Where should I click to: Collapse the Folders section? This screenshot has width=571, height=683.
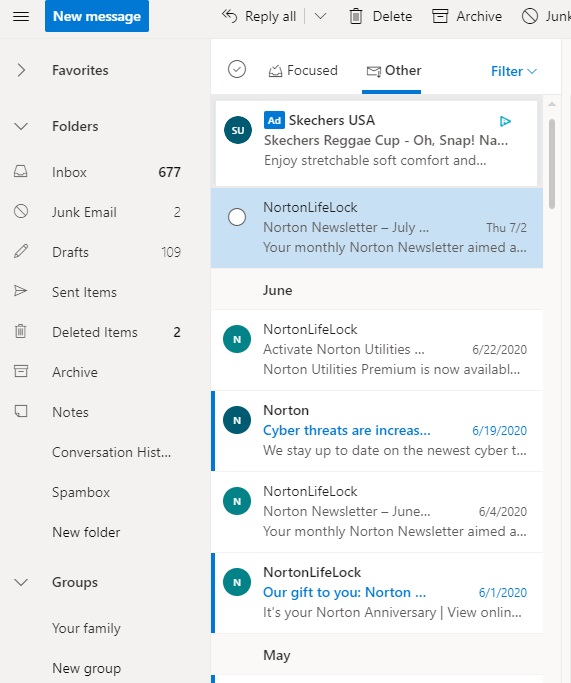pyautogui.click(x=20, y=126)
